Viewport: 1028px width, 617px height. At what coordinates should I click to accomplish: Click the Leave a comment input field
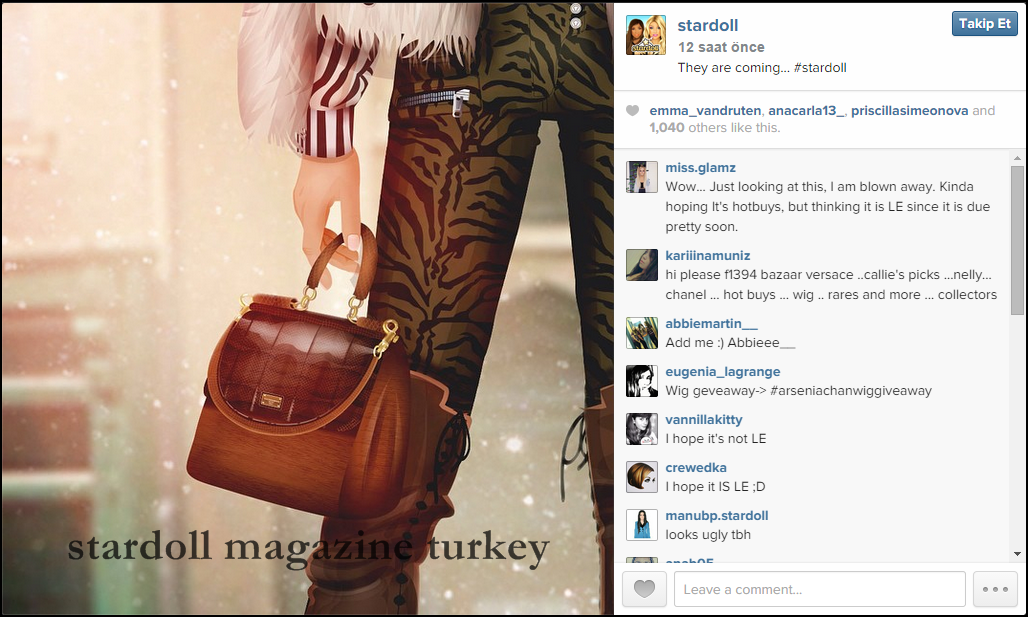point(820,589)
